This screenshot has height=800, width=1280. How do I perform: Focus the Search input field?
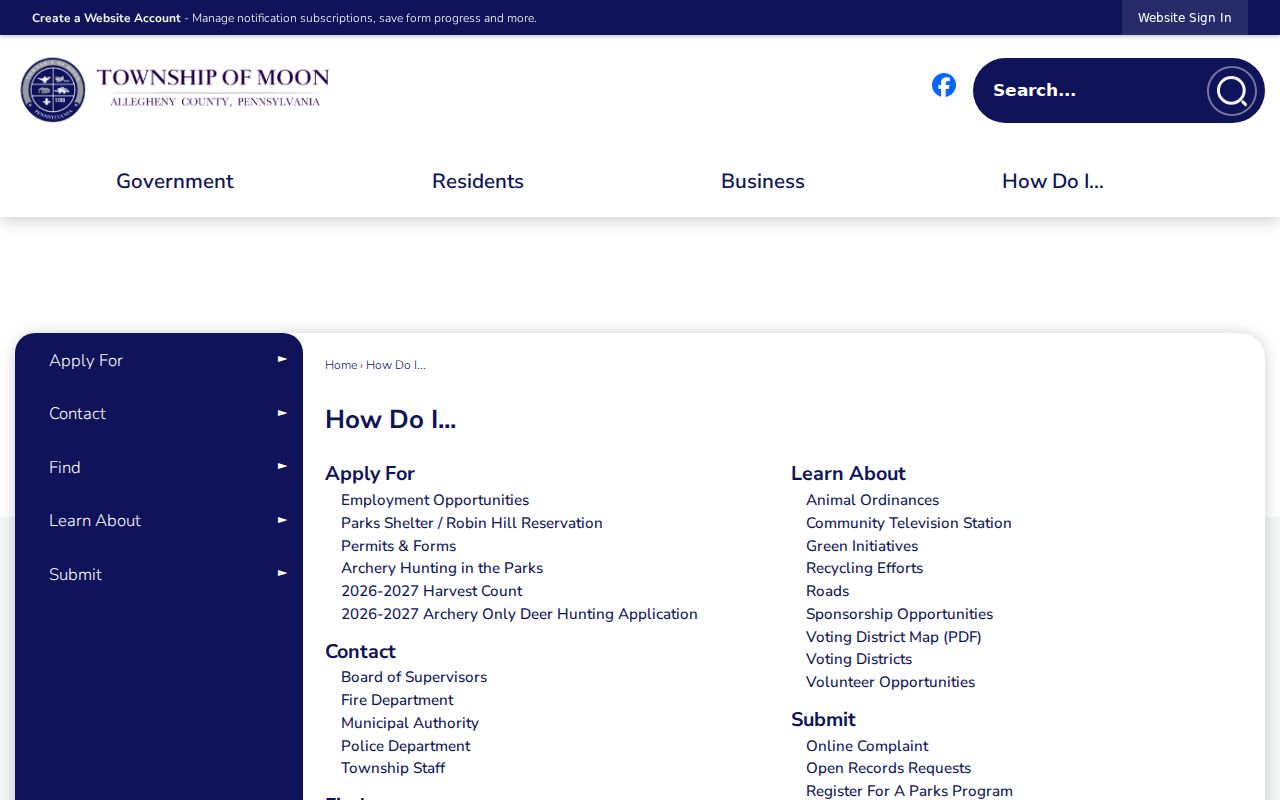(x=1092, y=90)
